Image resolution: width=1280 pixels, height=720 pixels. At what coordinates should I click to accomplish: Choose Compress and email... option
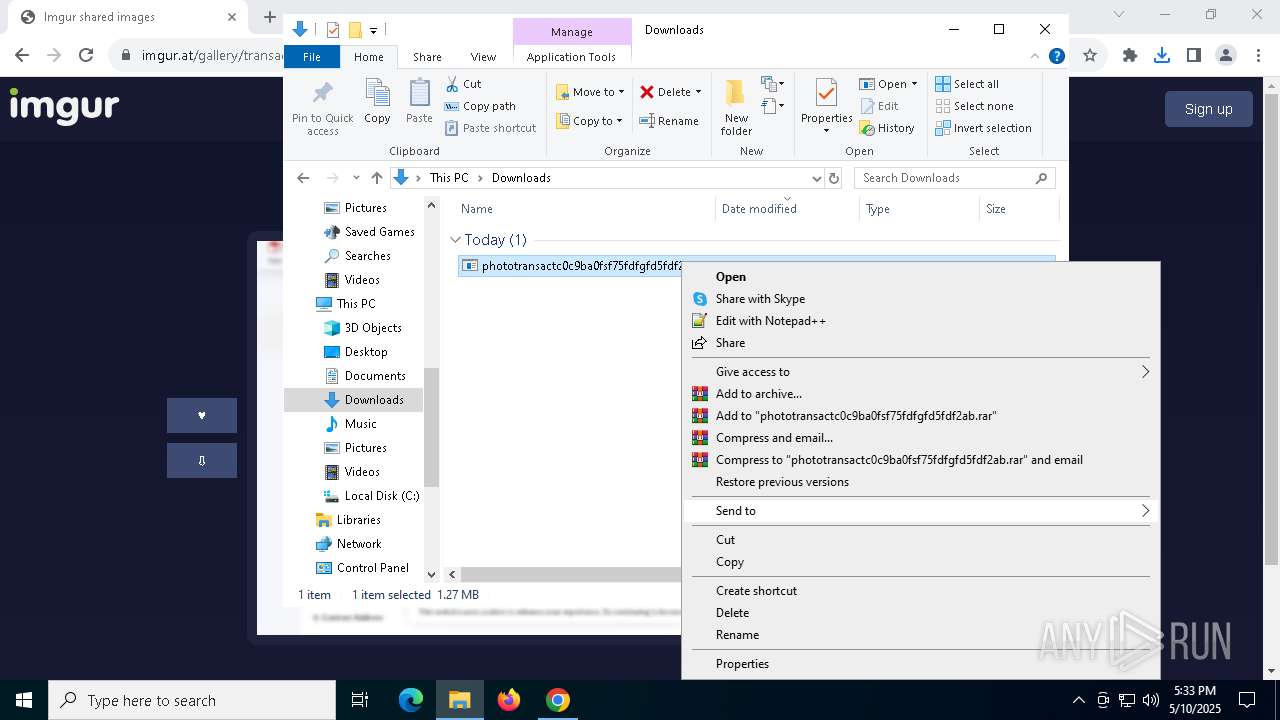pos(774,438)
